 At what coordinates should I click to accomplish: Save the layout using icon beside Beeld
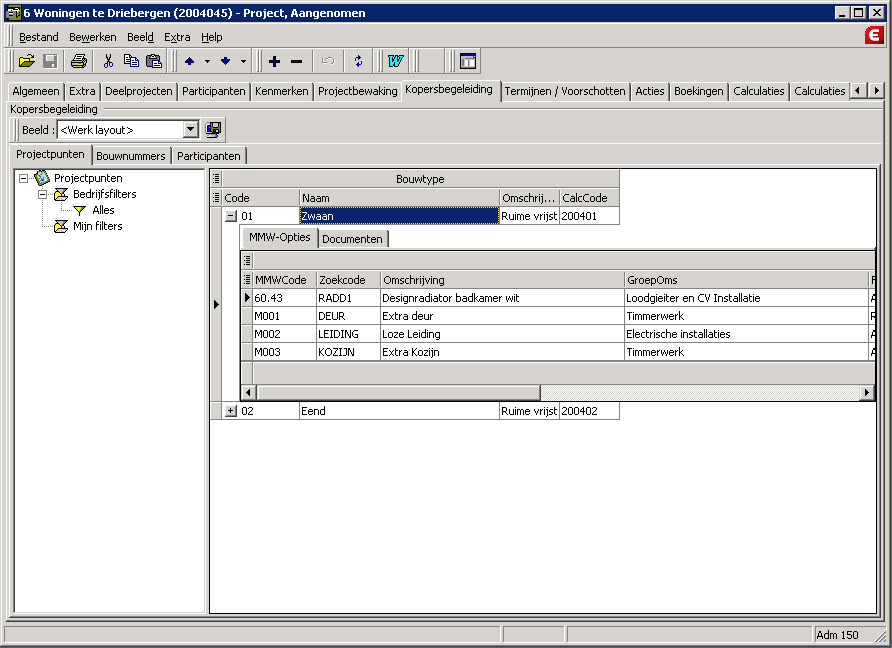[213, 129]
